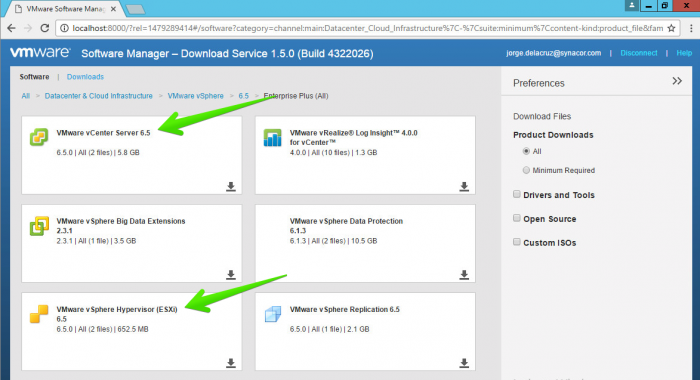This screenshot has height=380, width=700.
Task: Select the VMware Software Manager browser tab
Action: (x=65, y=9)
